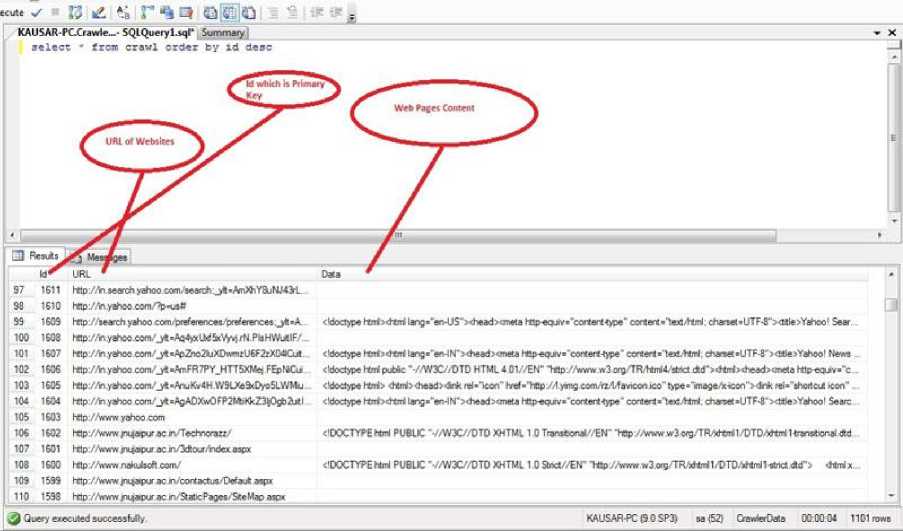This screenshot has width=903, height=531.
Task: Click the green query success status icon
Action: (14, 518)
